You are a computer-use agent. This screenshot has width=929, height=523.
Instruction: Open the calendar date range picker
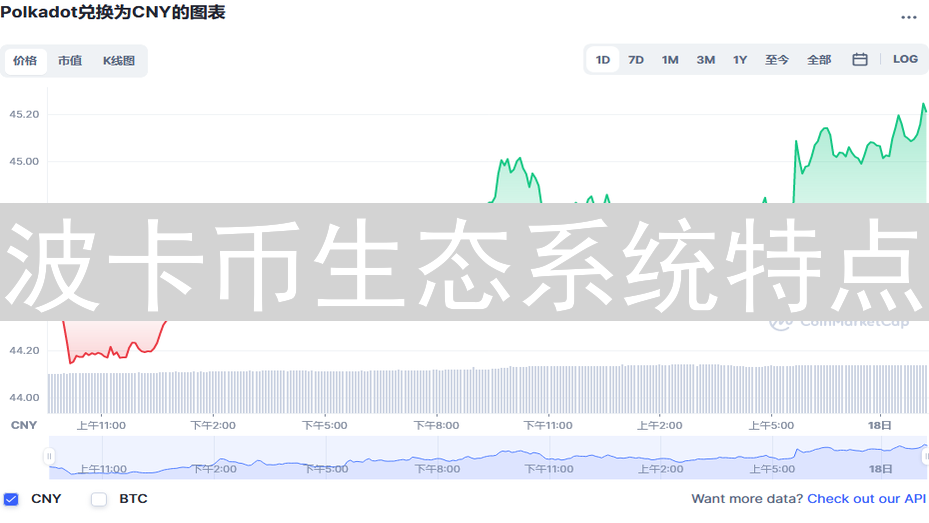coord(860,59)
